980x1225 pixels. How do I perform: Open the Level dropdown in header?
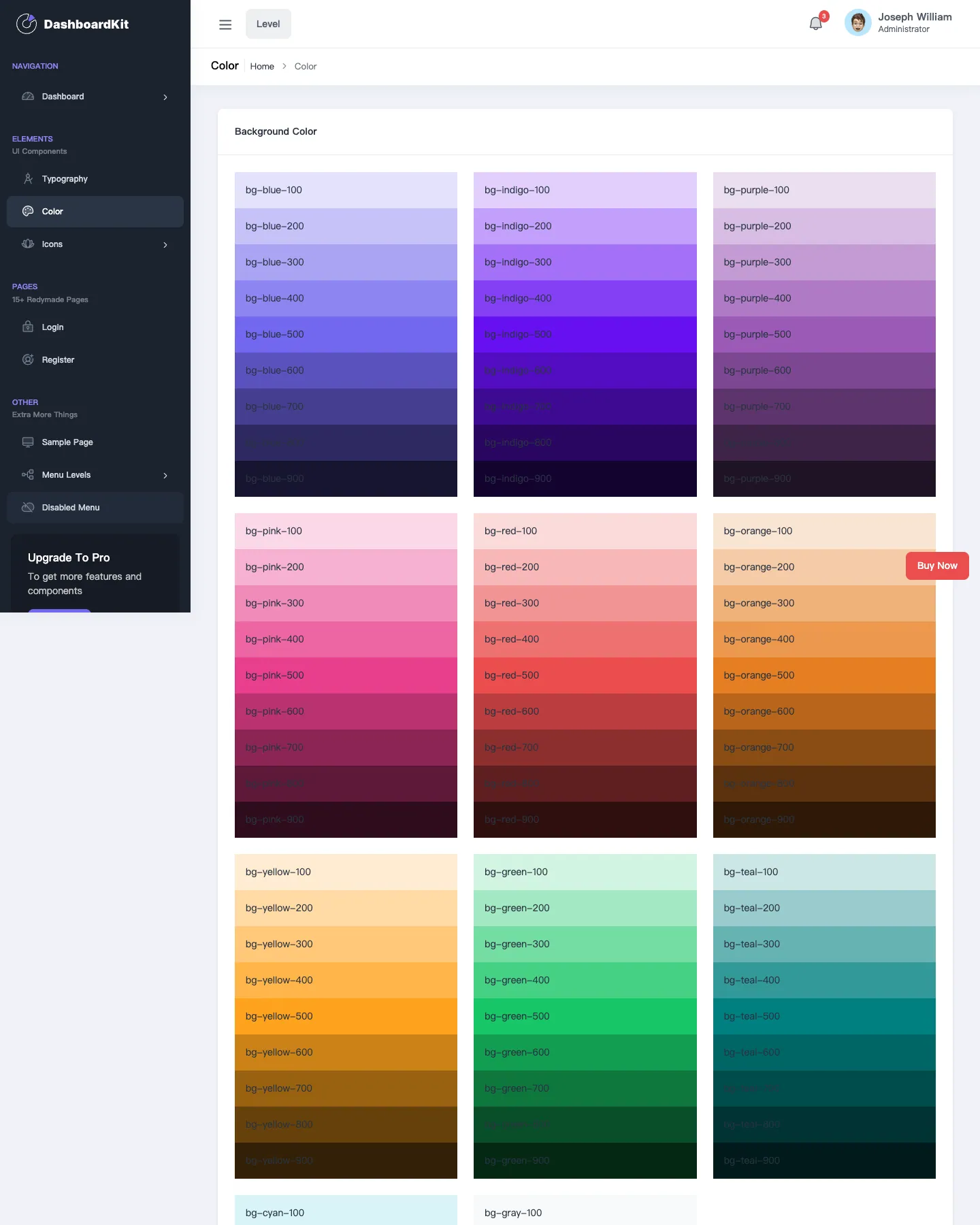point(268,24)
